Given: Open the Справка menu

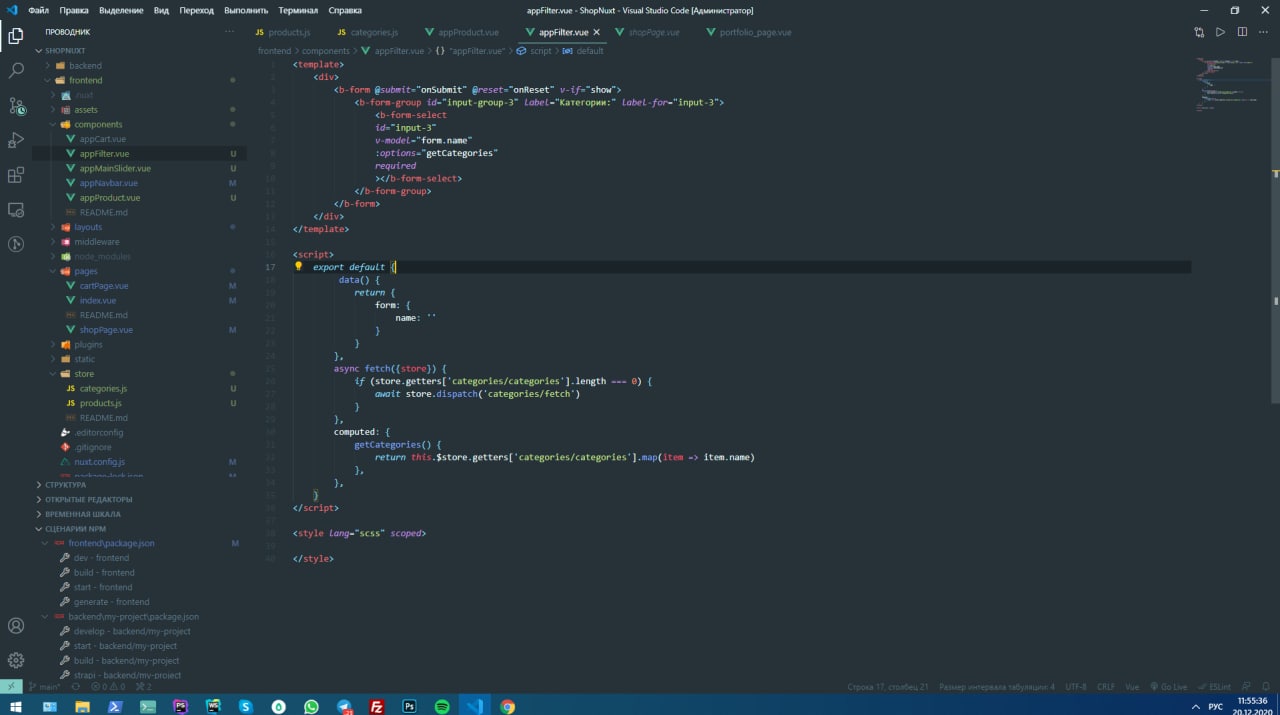Looking at the screenshot, I should 345,10.
